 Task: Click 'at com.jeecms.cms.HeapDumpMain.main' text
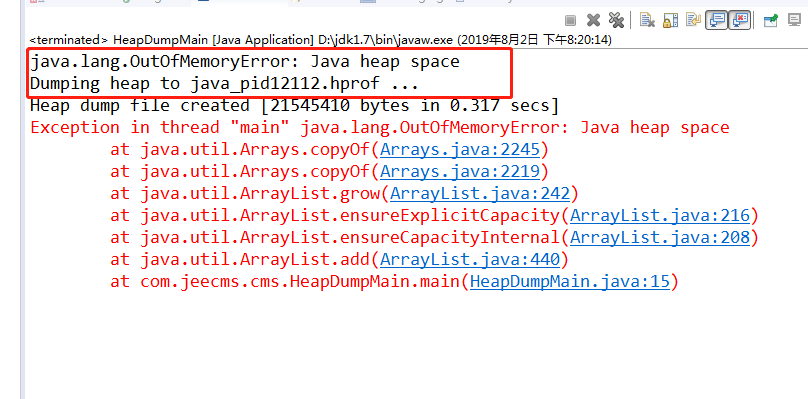[x=285, y=282]
